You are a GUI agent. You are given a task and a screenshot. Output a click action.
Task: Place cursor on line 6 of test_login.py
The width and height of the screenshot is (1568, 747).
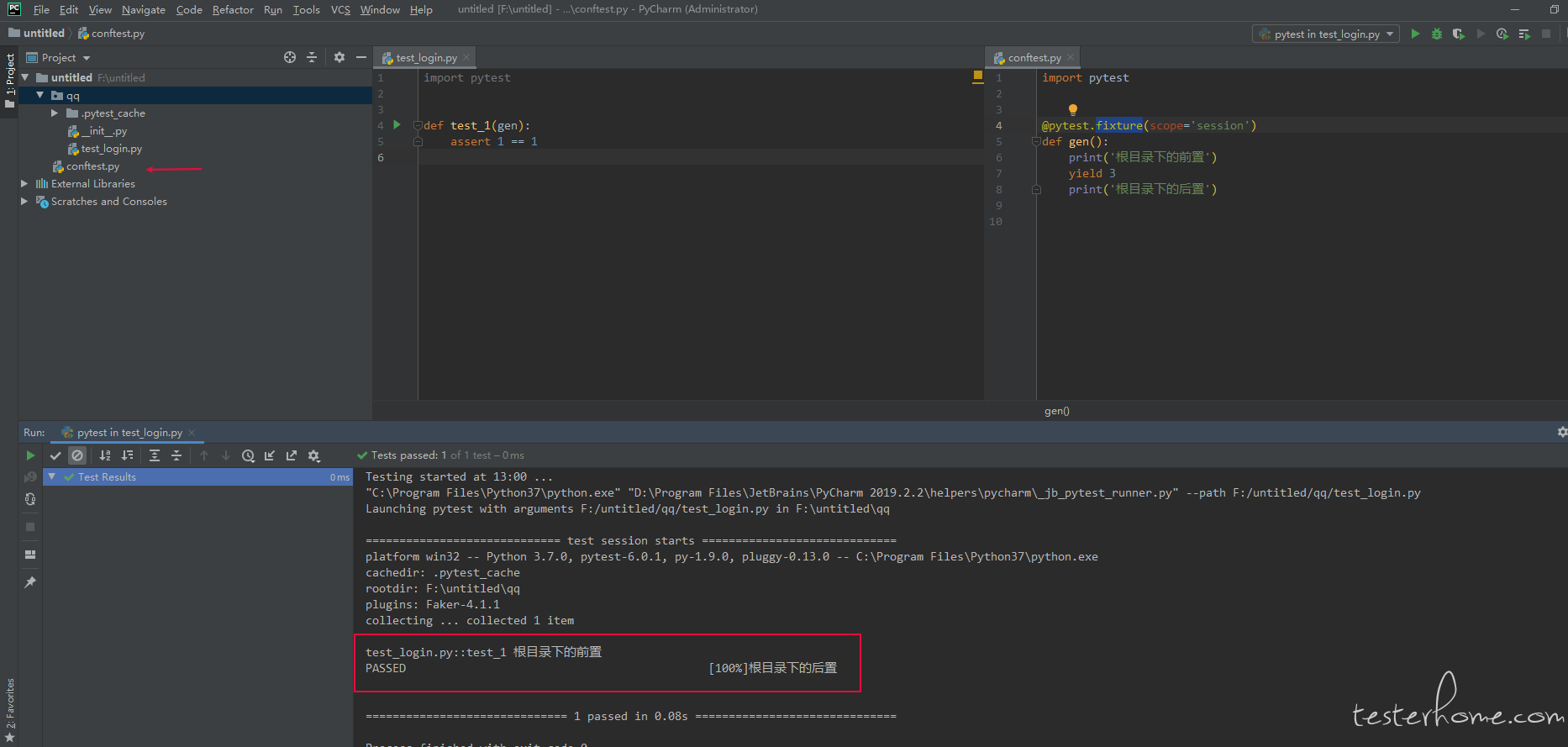pos(702,157)
